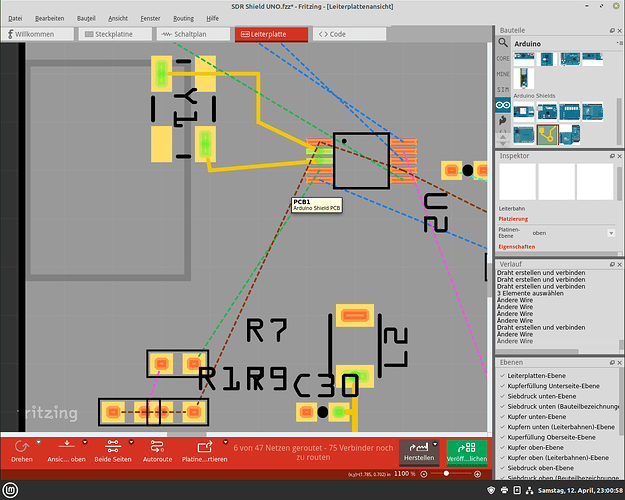Open the Routing menu

[183, 18]
